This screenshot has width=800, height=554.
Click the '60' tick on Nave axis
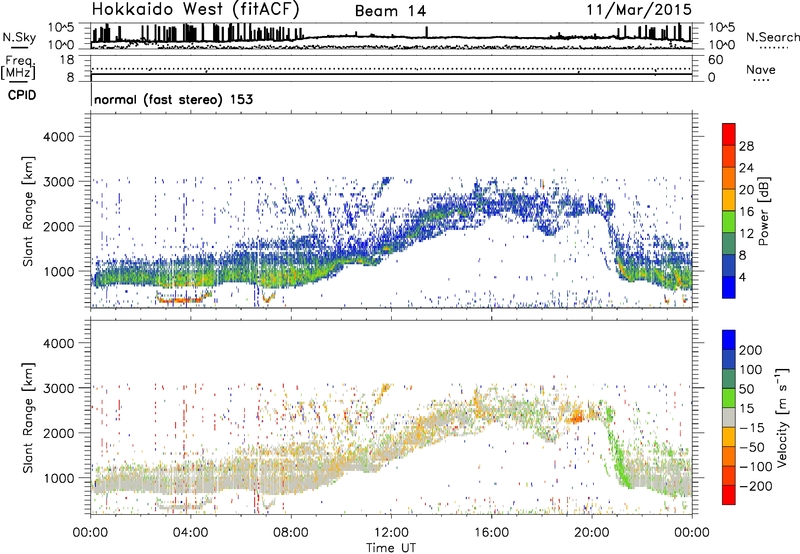pyautogui.click(x=715, y=60)
